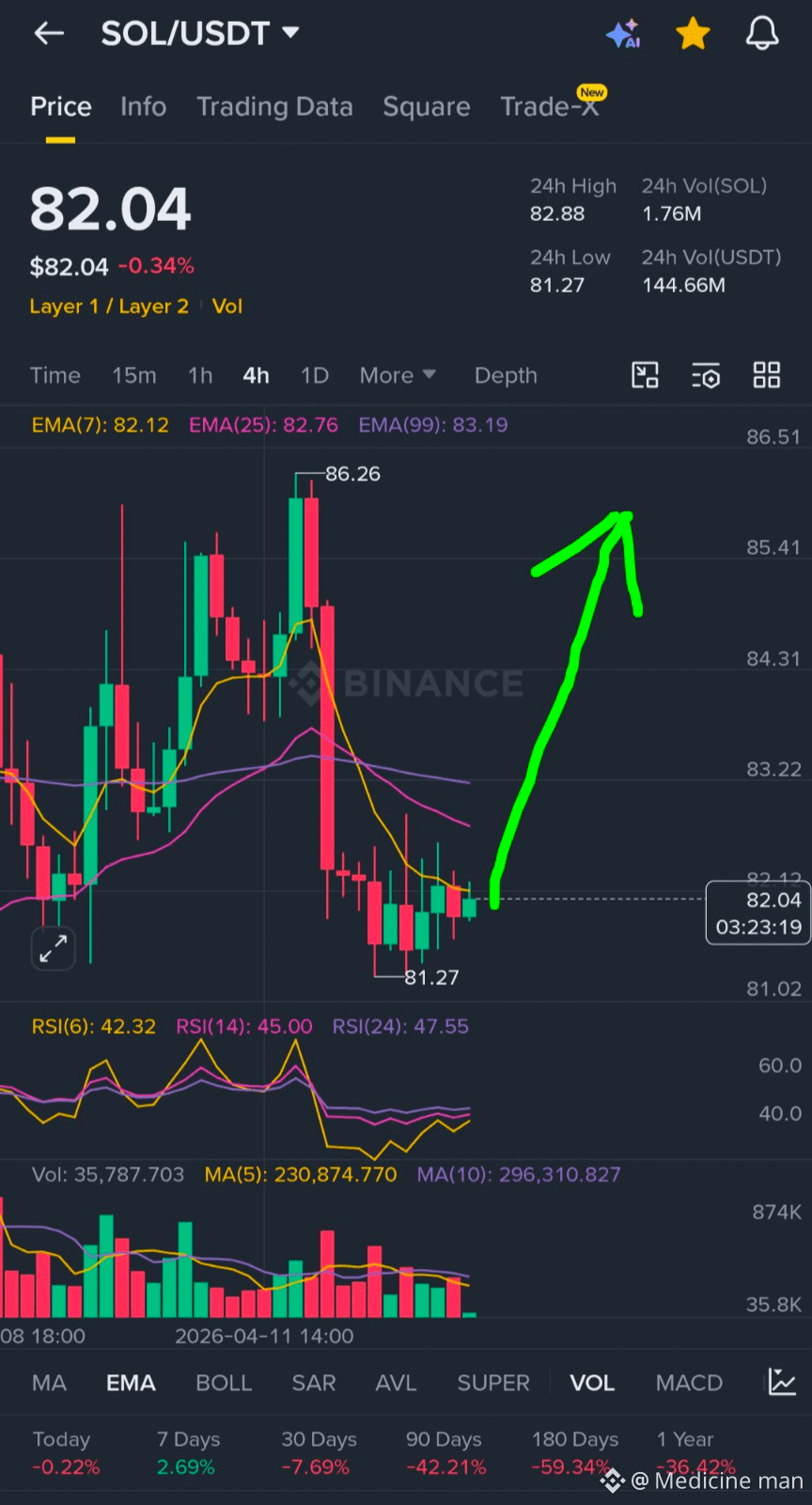Screen dimensions: 812x1505
Task: Expand chart to fullscreen with arrows icon
Action: (x=53, y=948)
